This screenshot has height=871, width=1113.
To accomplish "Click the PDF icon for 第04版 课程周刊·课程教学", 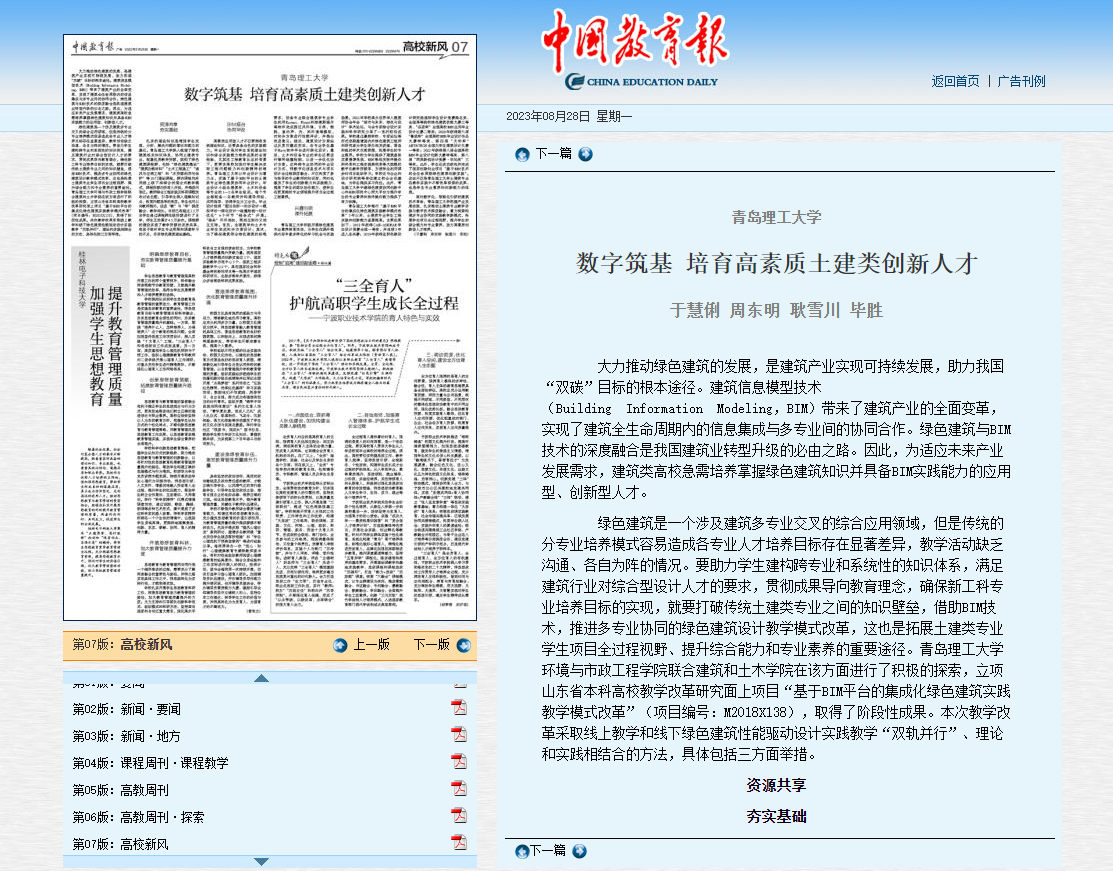I will click(459, 763).
